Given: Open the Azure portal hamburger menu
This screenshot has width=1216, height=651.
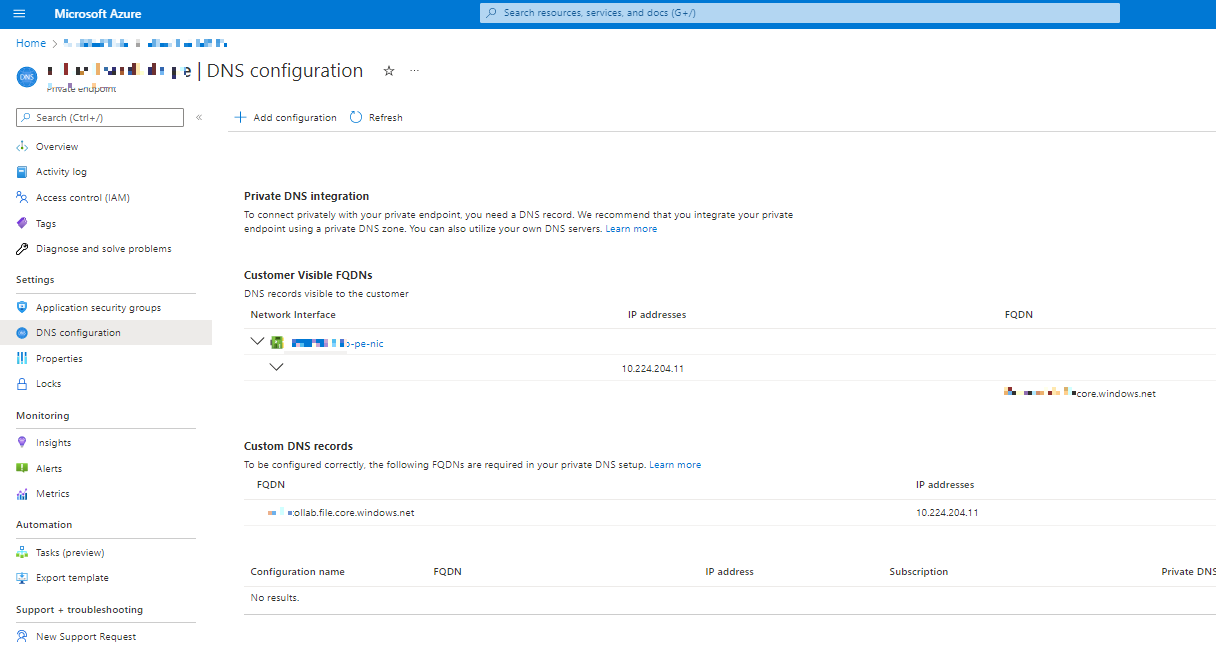Looking at the screenshot, I should pos(19,14).
